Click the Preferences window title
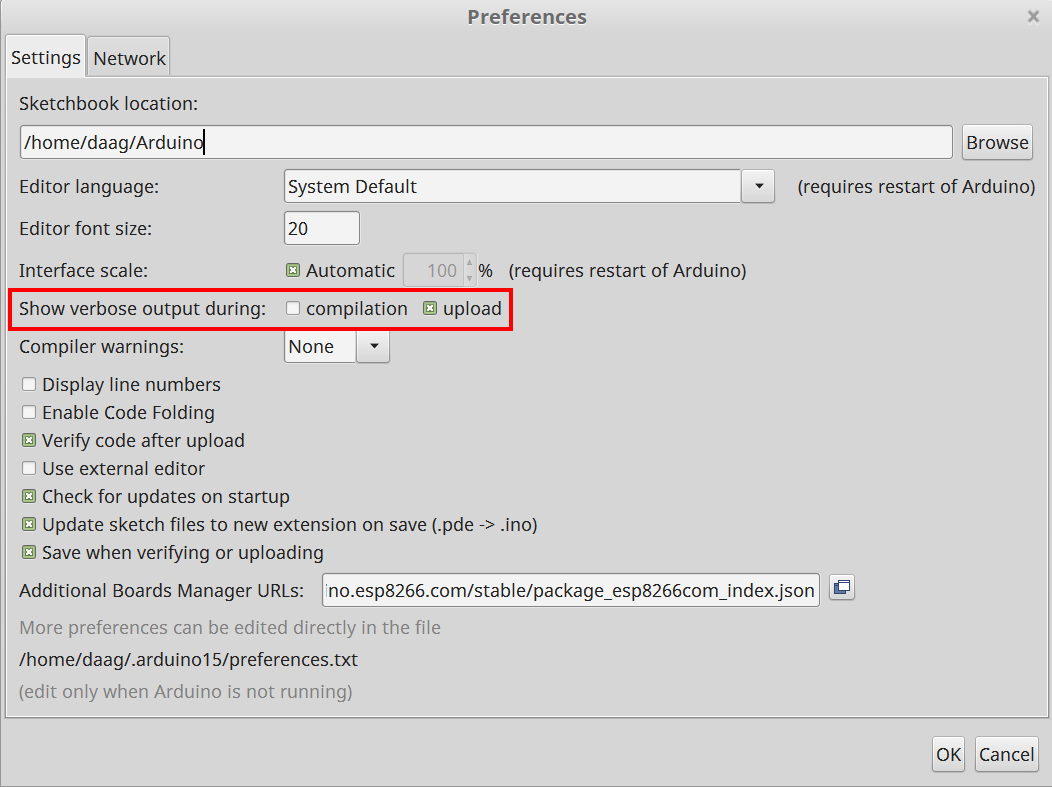Screen dimensions: 1052x787 click(527, 17)
